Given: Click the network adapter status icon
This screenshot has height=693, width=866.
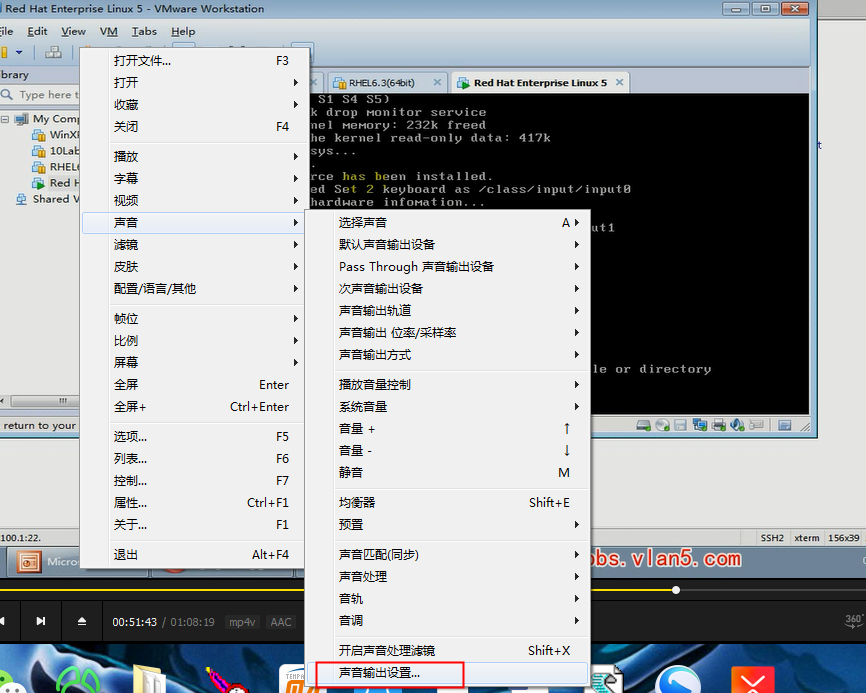Looking at the screenshot, I should [699, 425].
